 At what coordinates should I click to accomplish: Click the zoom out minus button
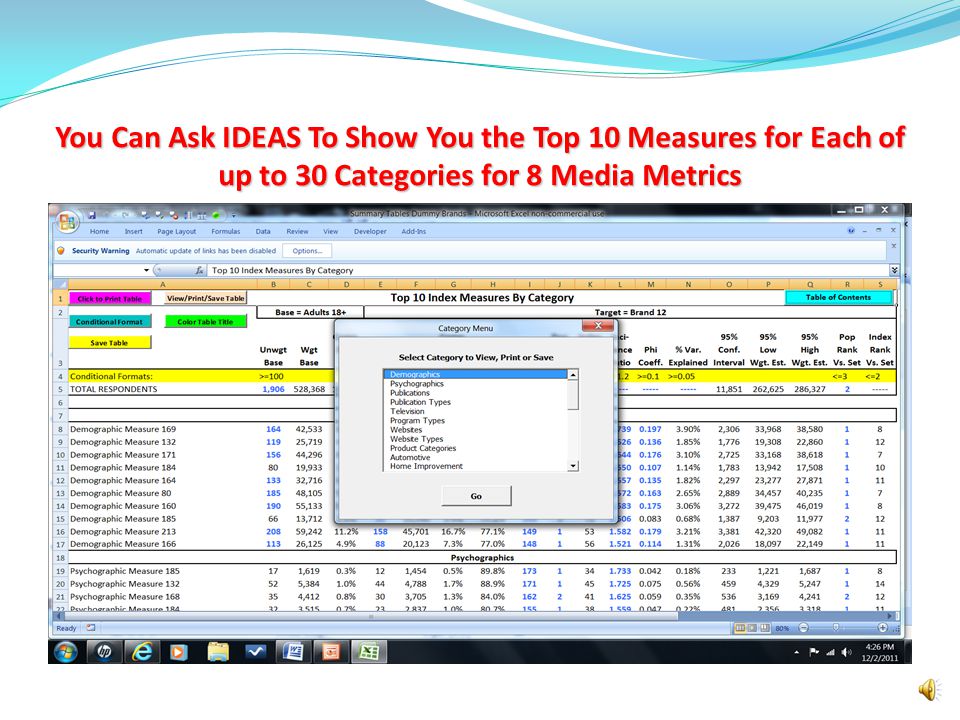(804, 628)
